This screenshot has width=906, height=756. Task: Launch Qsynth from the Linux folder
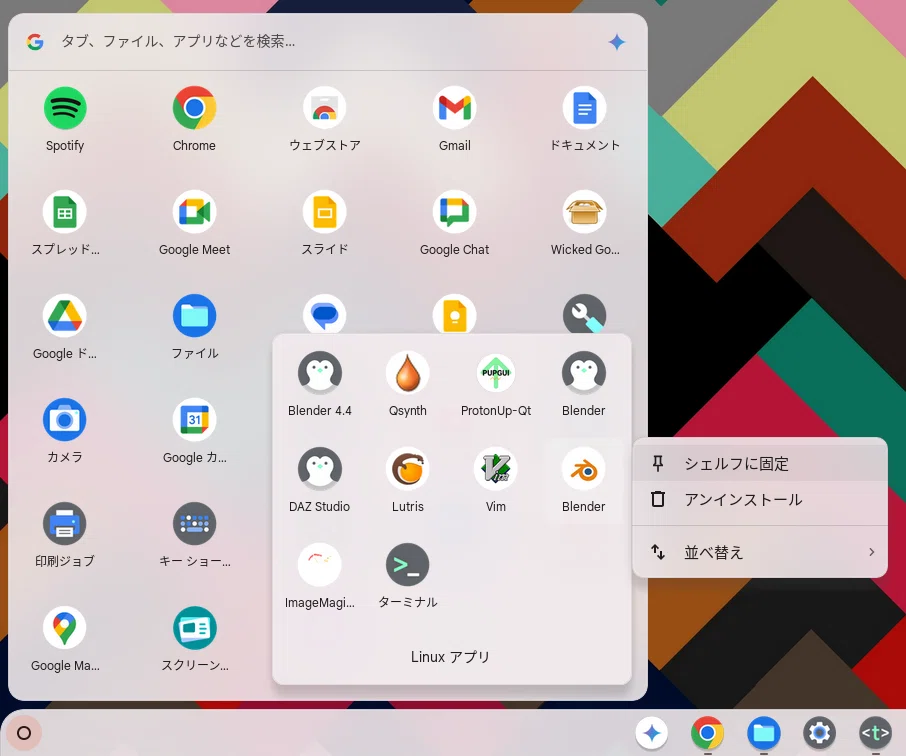407,373
